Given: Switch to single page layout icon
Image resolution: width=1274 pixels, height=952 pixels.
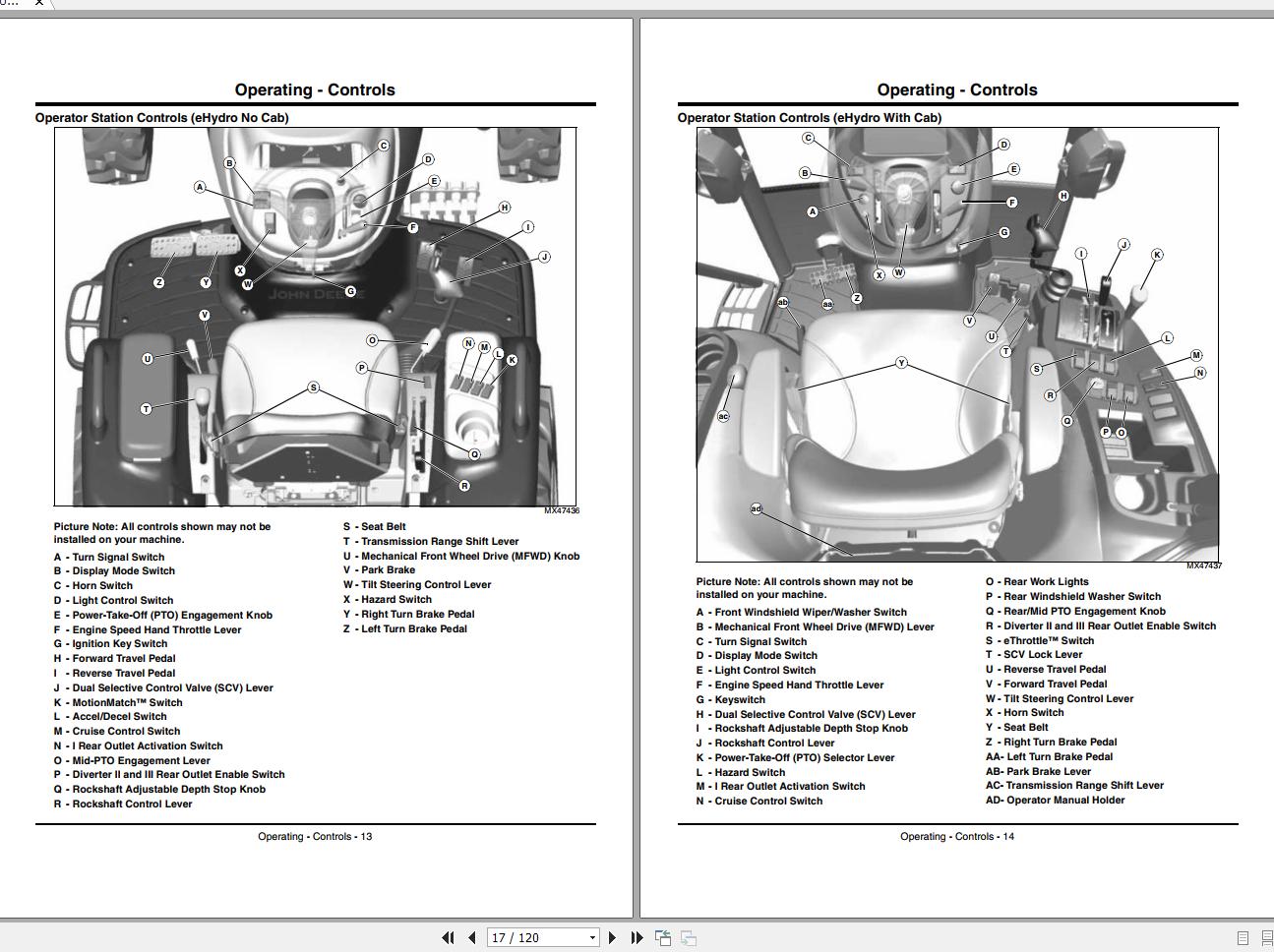Looking at the screenshot, I should pyautogui.click(x=1243, y=938).
